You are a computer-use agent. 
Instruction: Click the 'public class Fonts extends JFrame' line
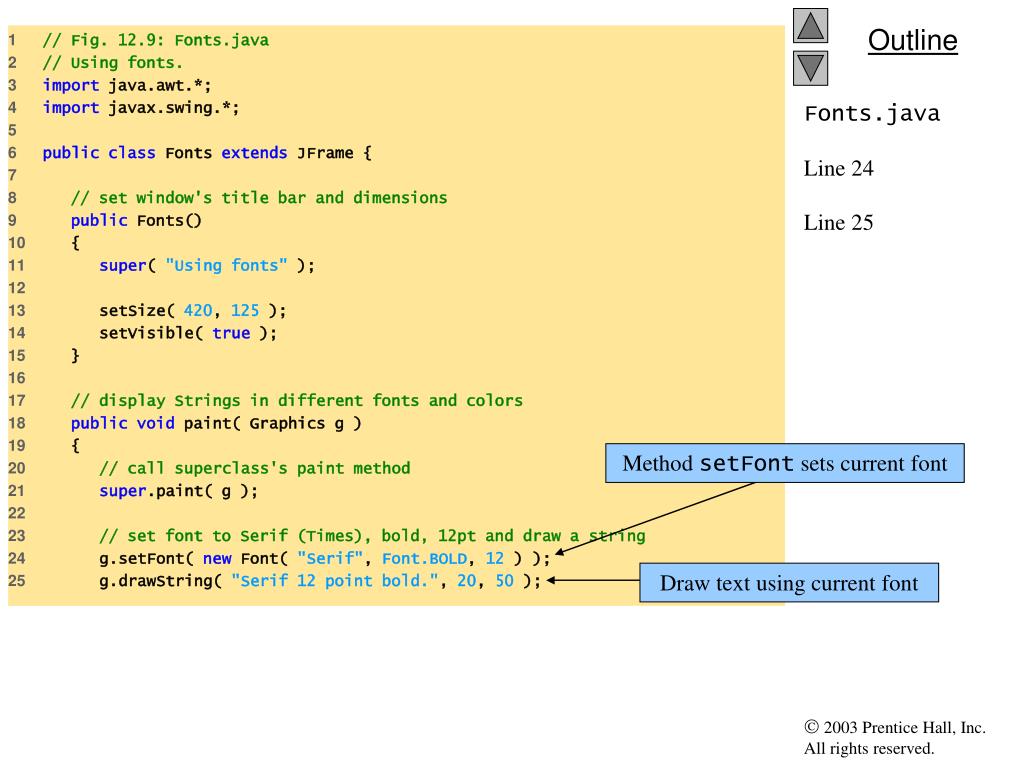[x=207, y=153]
